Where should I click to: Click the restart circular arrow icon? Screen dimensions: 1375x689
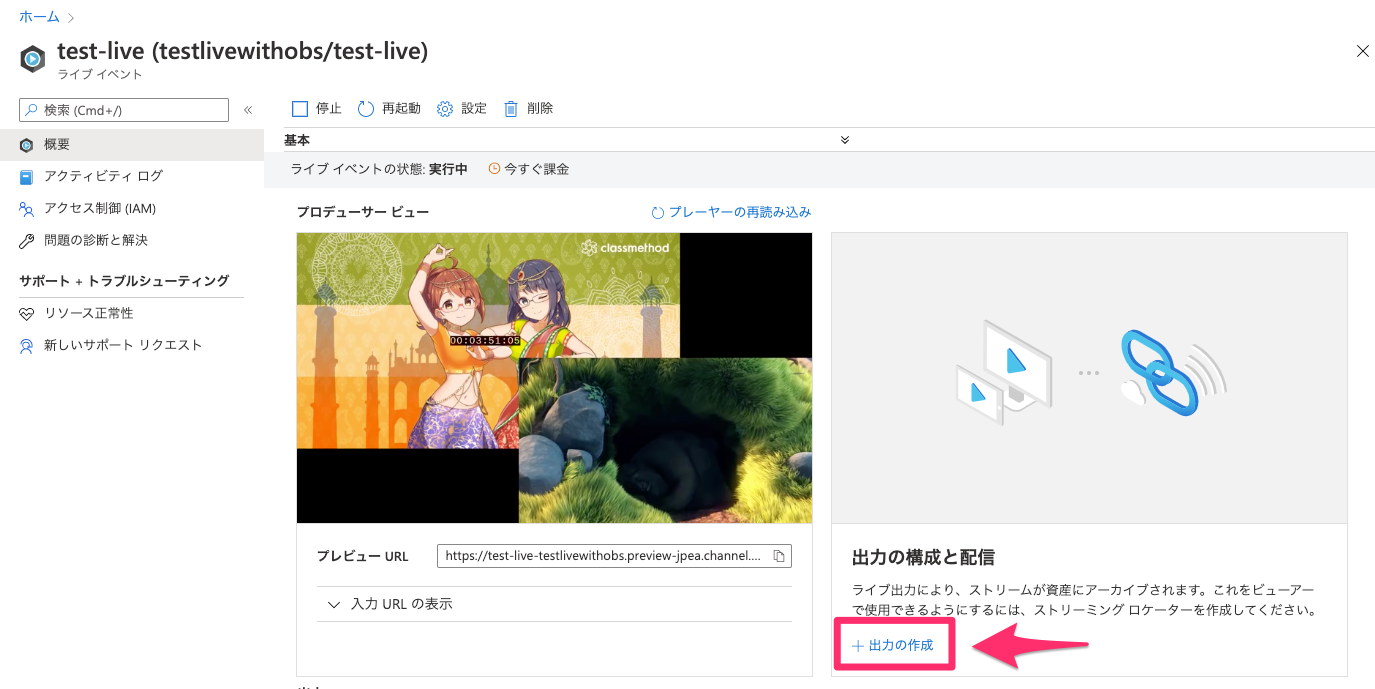coord(366,108)
